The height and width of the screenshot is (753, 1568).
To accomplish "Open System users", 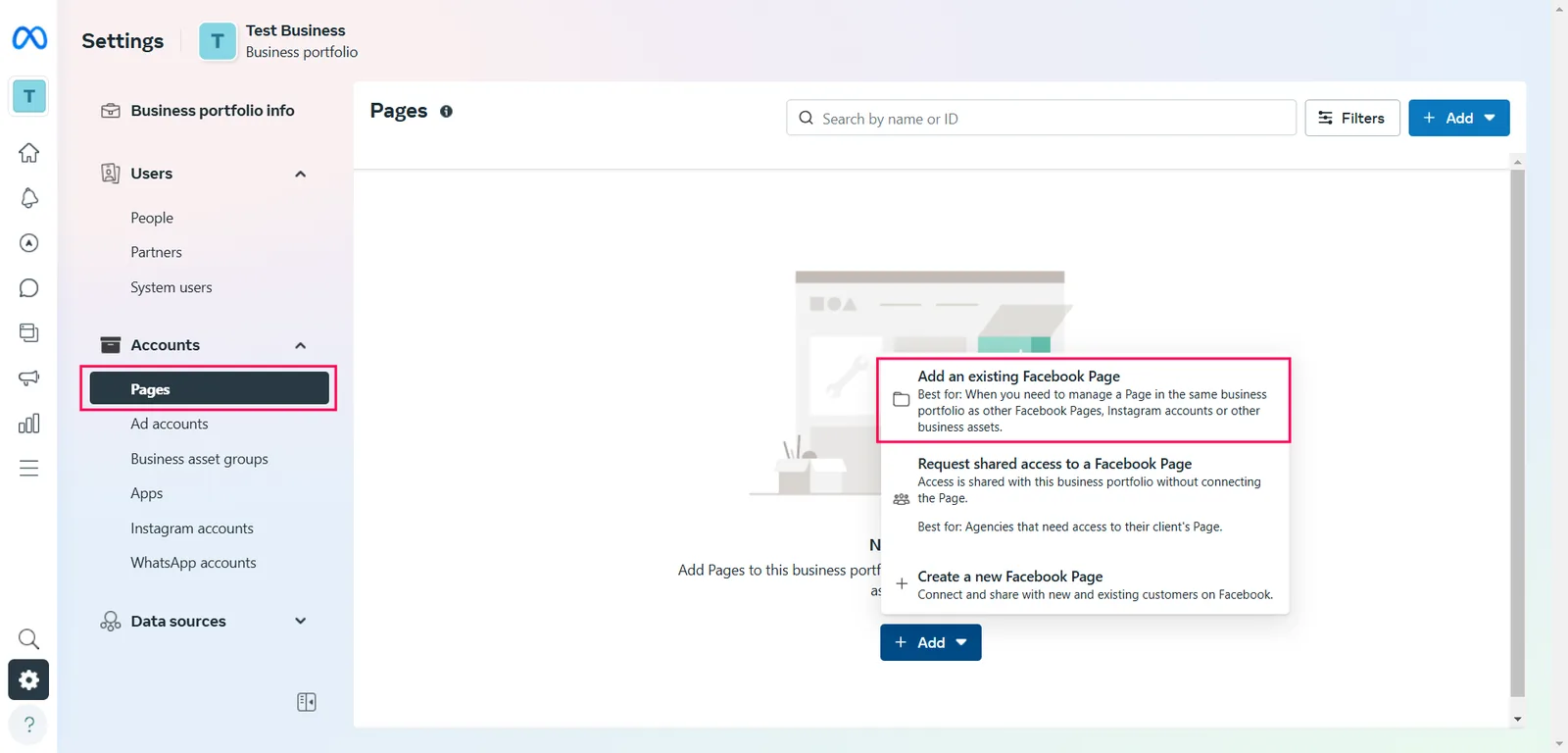I will tap(171, 287).
